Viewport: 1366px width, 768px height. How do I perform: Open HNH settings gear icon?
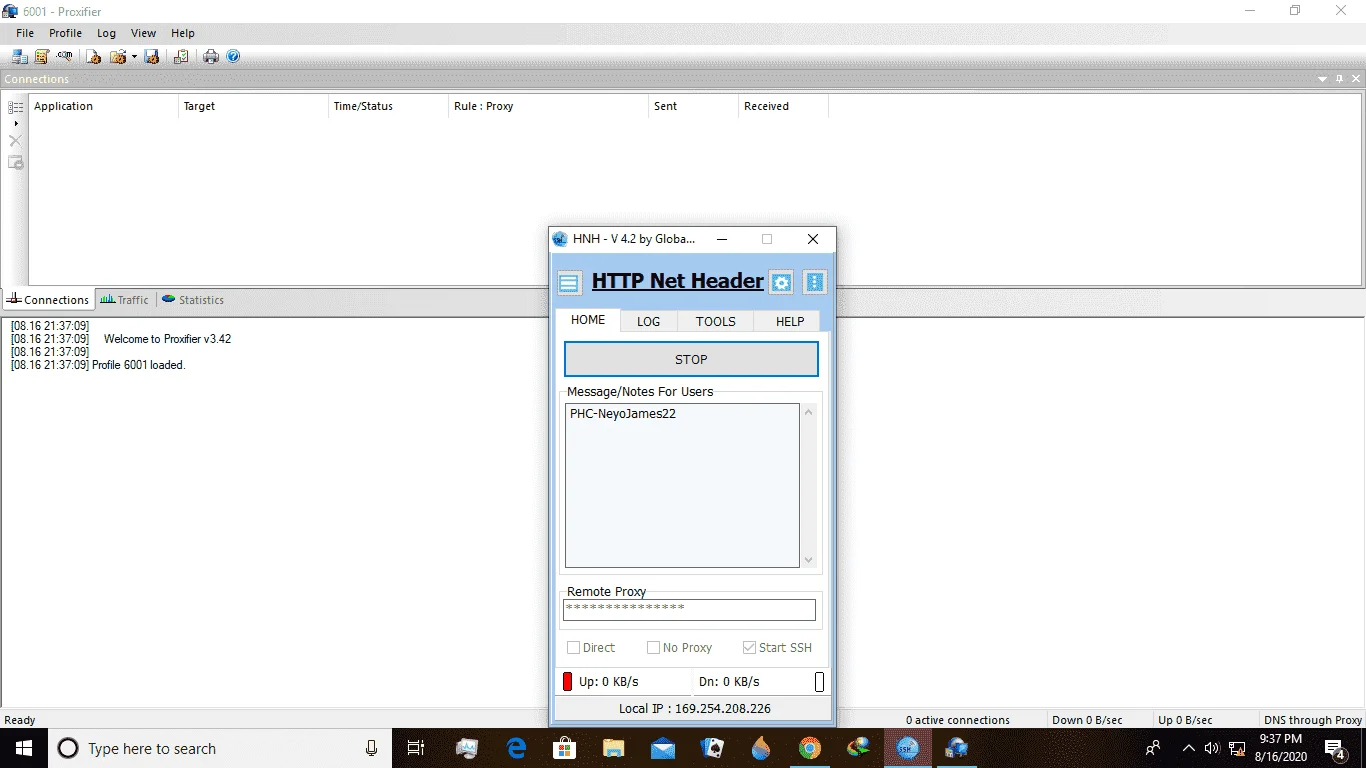(x=782, y=283)
